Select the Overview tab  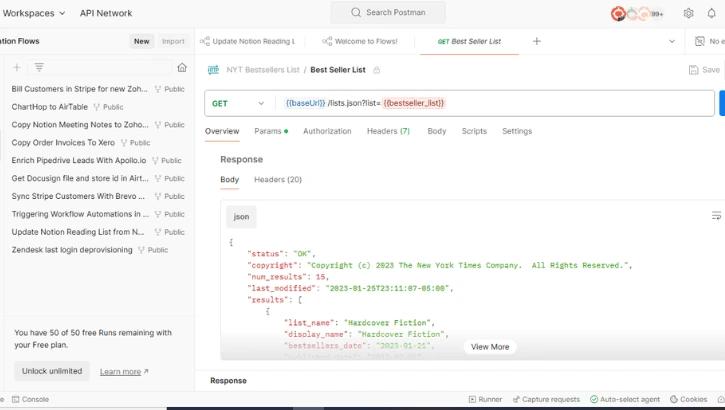222,131
